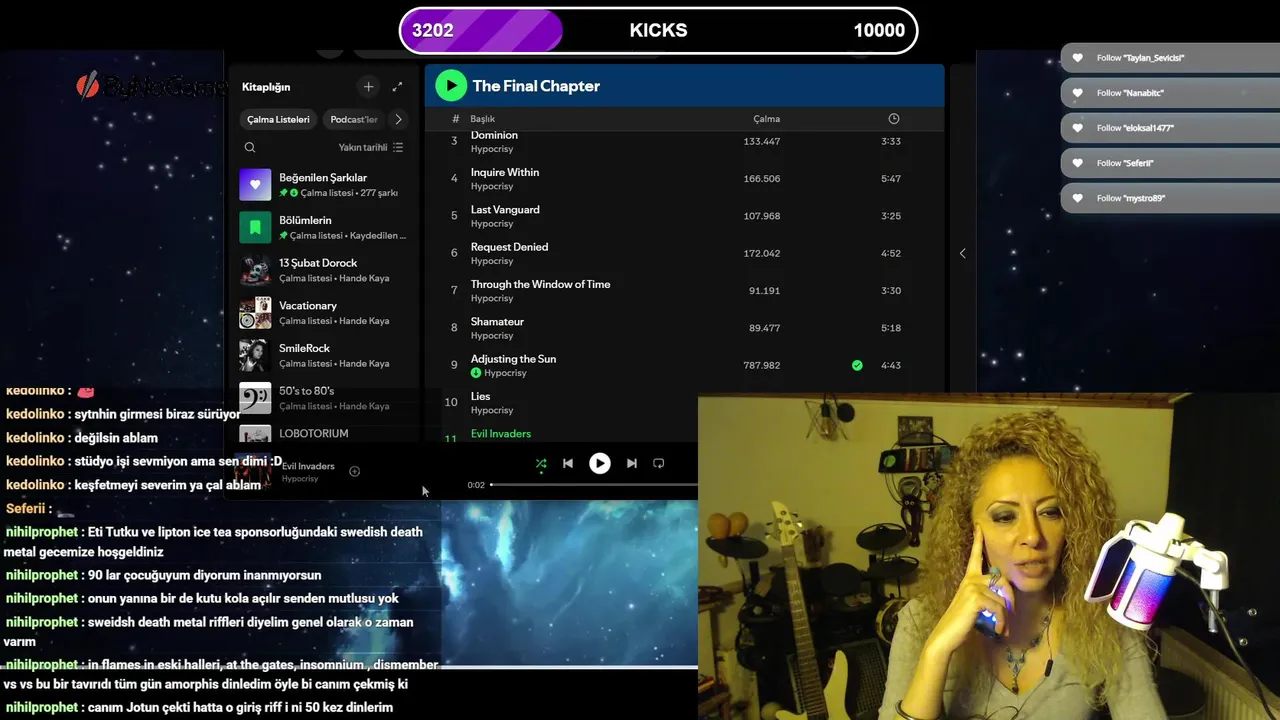Image resolution: width=1280 pixels, height=720 pixels.
Task: Show more library filters with right chevron
Action: [398, 119]
